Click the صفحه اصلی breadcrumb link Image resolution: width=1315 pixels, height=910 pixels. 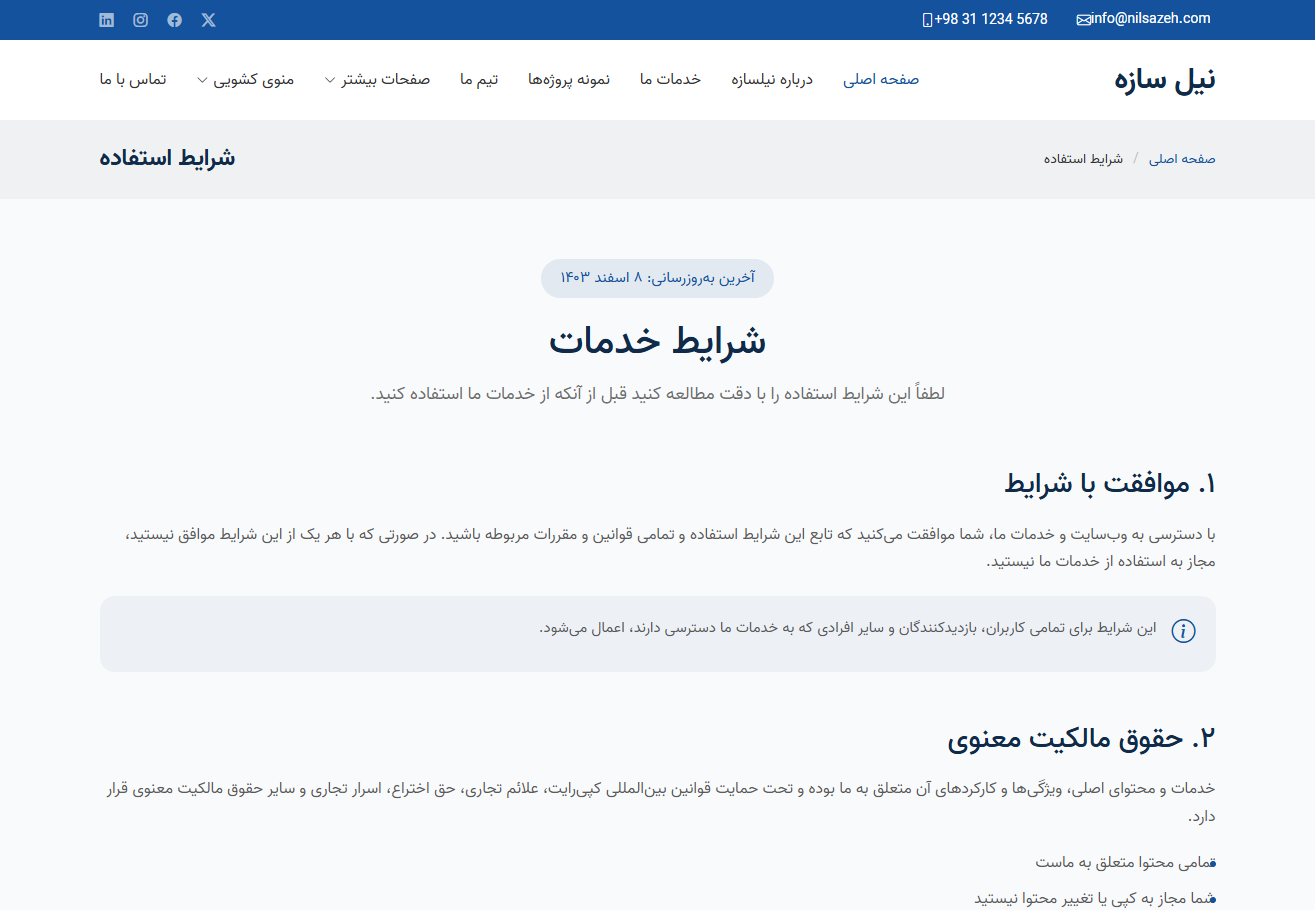(x=1182, y=158)
